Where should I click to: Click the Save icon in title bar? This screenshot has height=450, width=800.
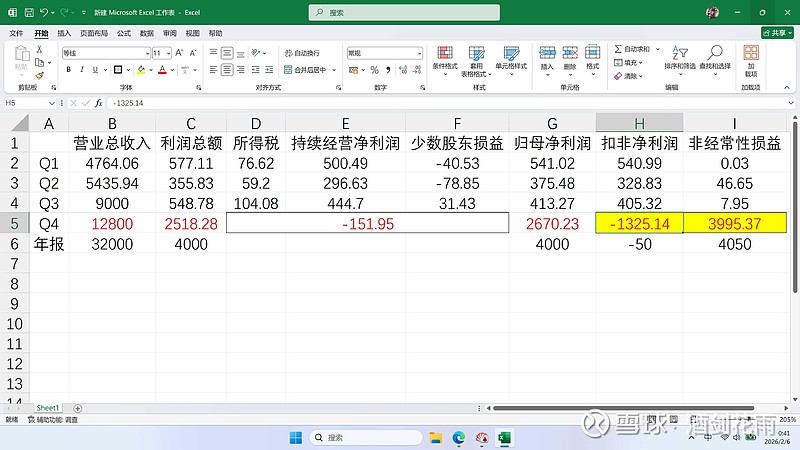29,12
